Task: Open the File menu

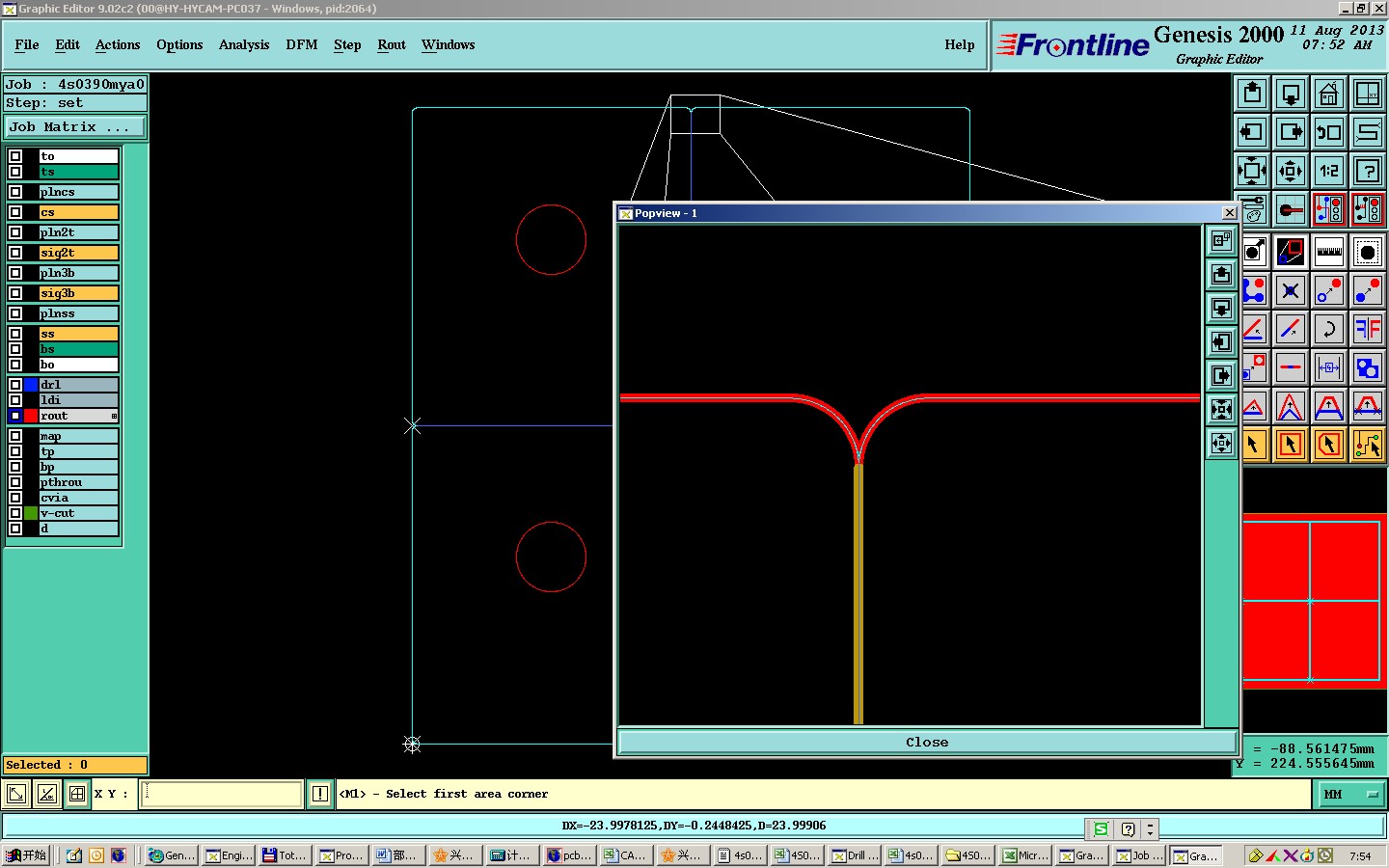Action: click(27, 44)
